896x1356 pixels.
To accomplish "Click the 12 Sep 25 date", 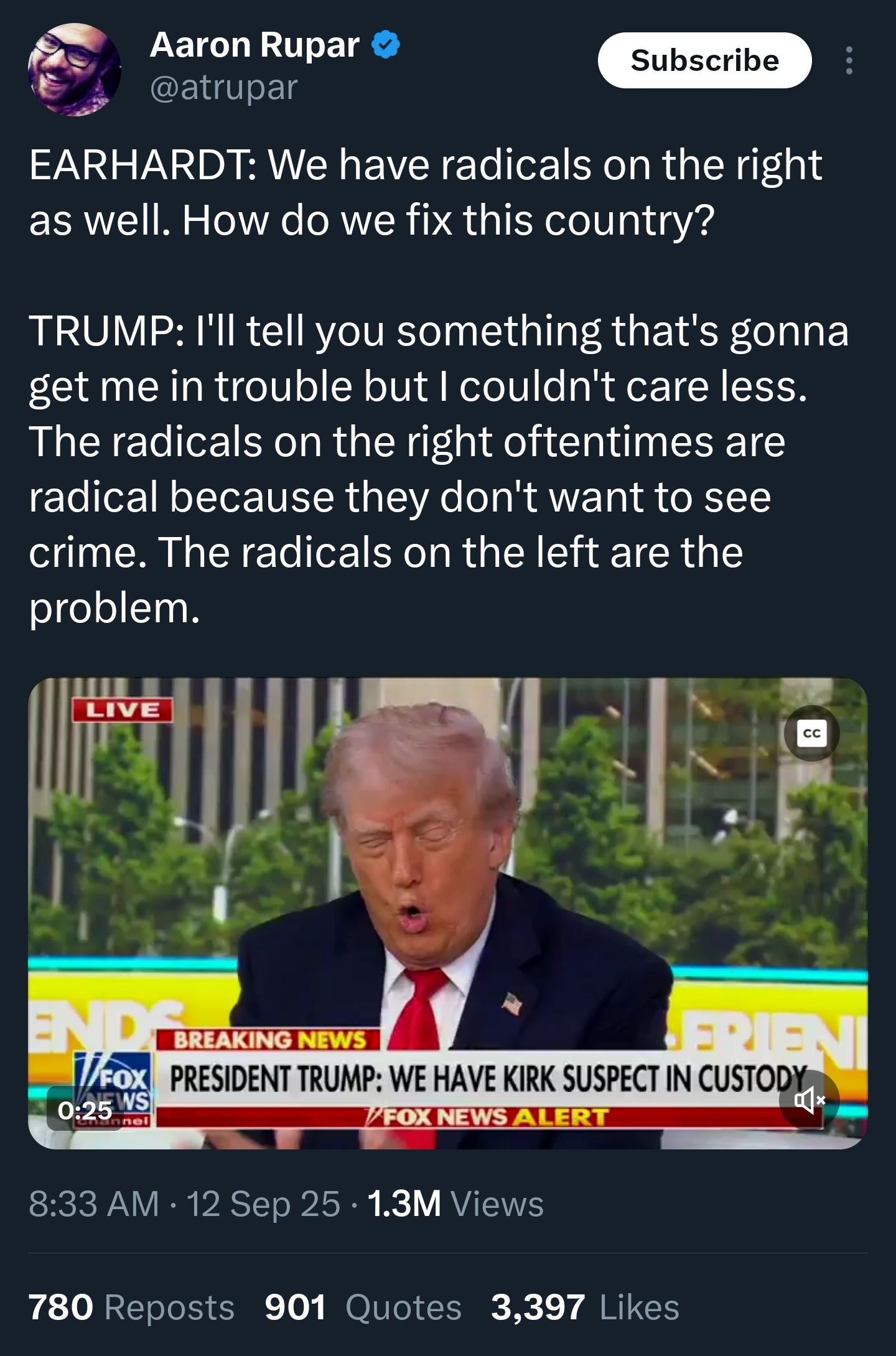I will [x=263, y=1204].
